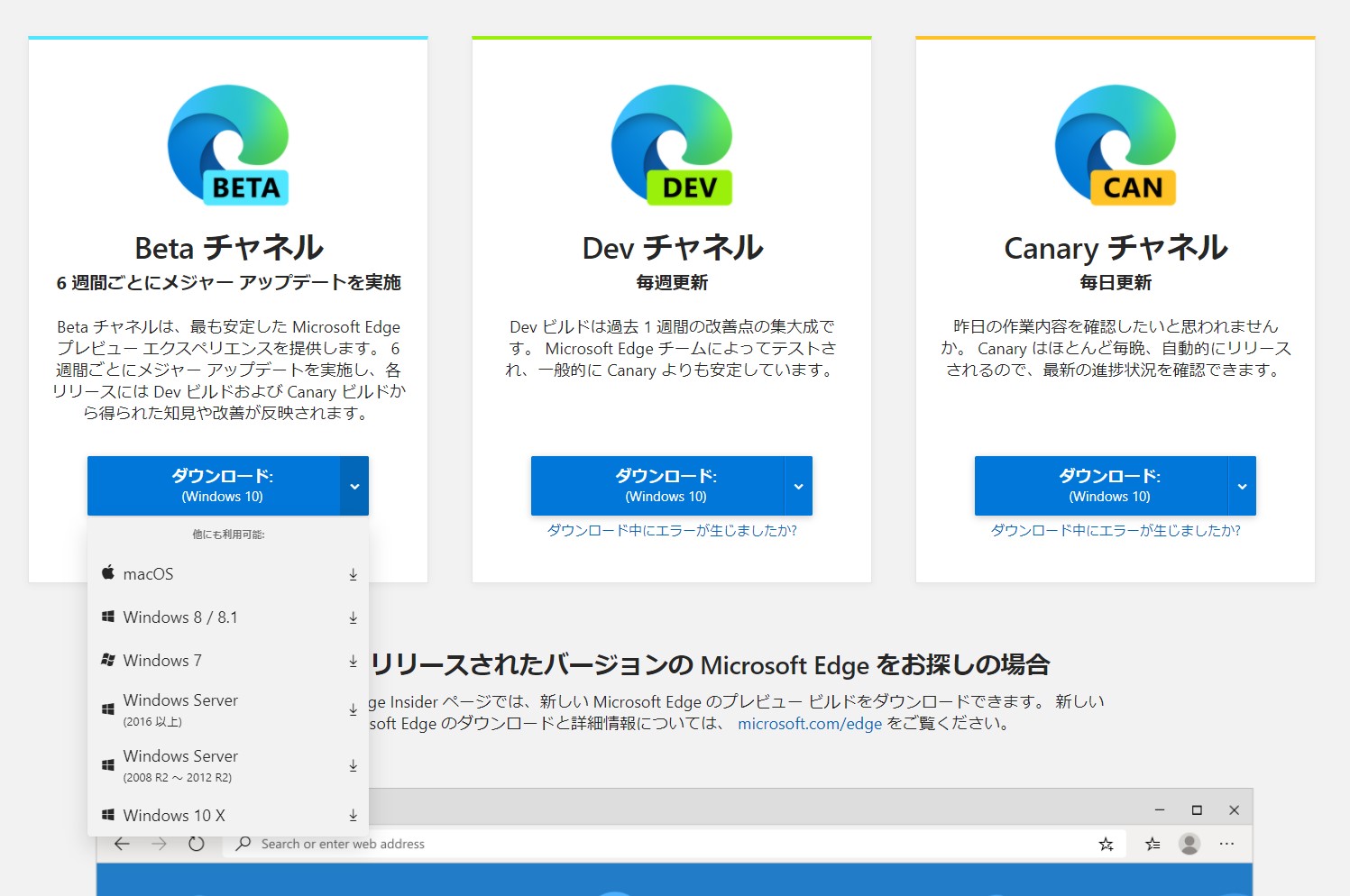Click the back arrow in the browser preview
The width and height of the screenshot is (1350, 896).
[x=122, y=844]
